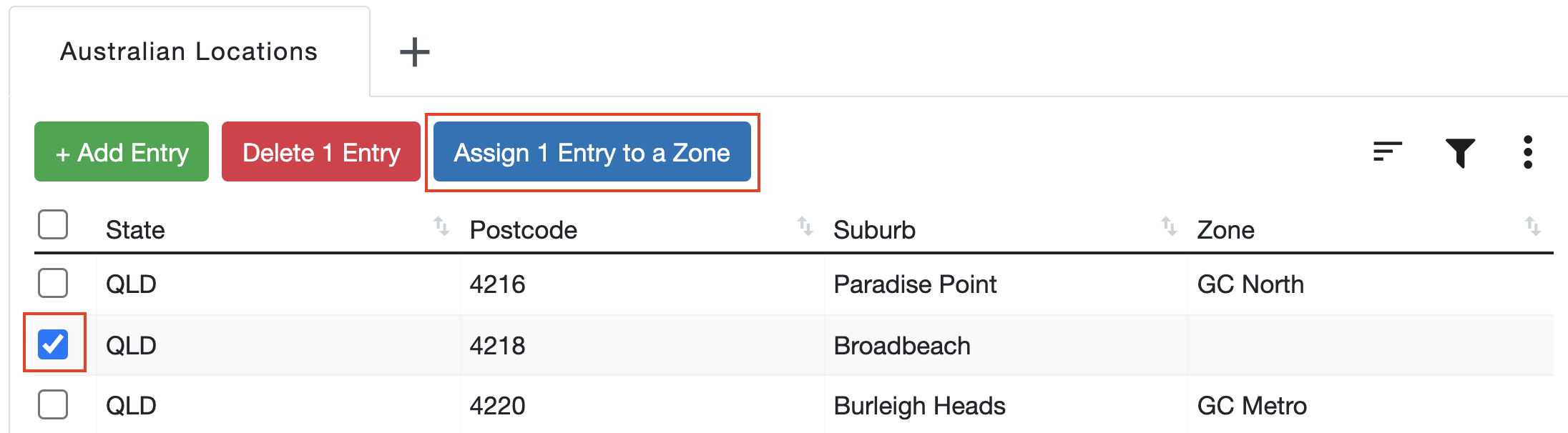Click the sort arrows beside Suburb
The height and width of the screenshot is (433, 1568).
pos(1168,227)
